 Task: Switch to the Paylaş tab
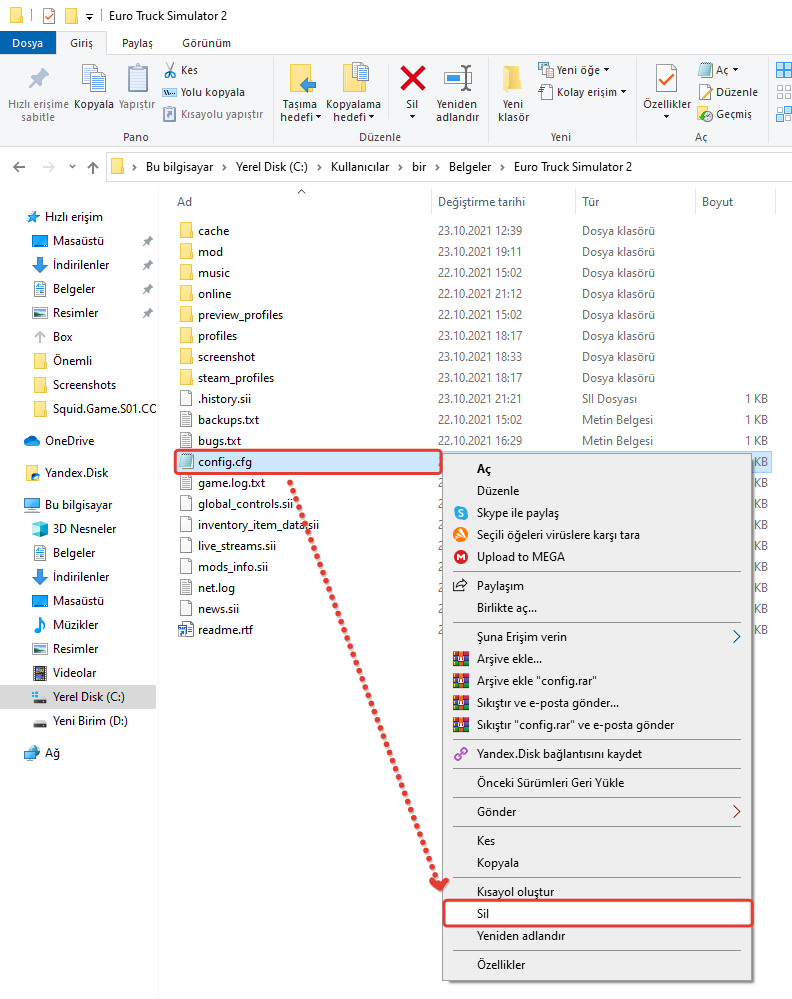pyautogui.click(x=138, y=43)
